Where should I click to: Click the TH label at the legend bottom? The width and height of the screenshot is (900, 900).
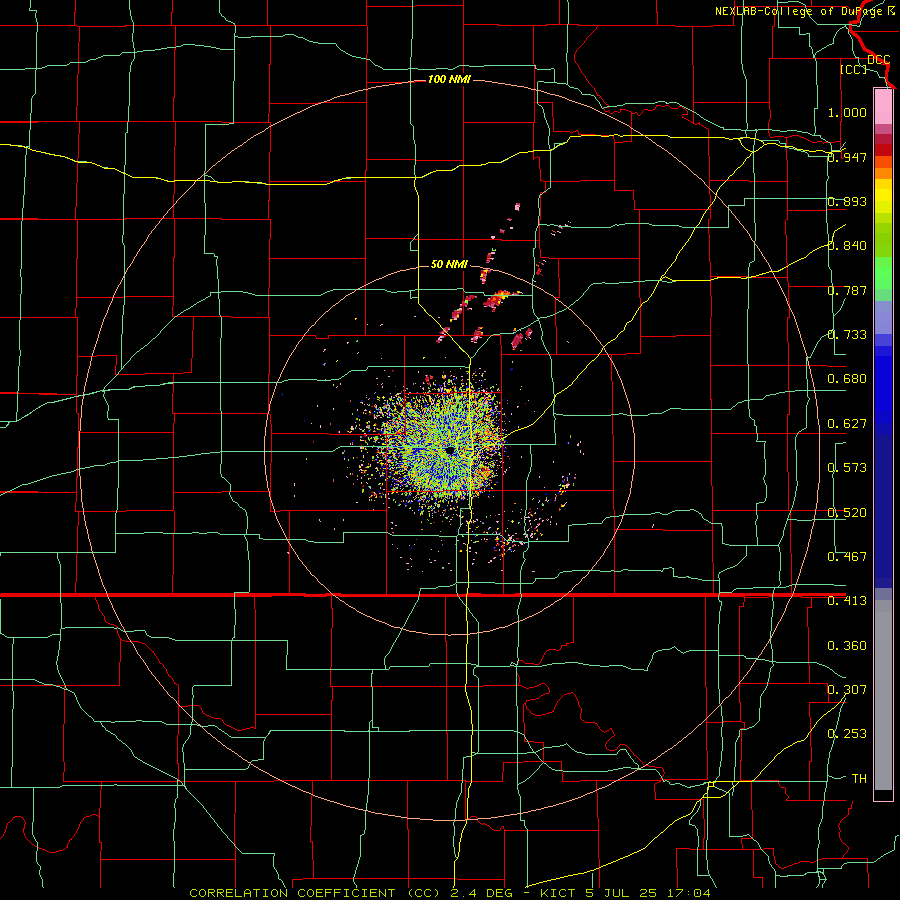859,779
